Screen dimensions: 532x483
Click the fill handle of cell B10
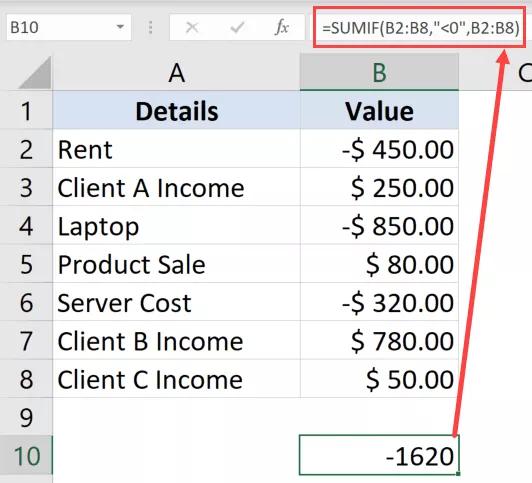[x=458, y=474]
